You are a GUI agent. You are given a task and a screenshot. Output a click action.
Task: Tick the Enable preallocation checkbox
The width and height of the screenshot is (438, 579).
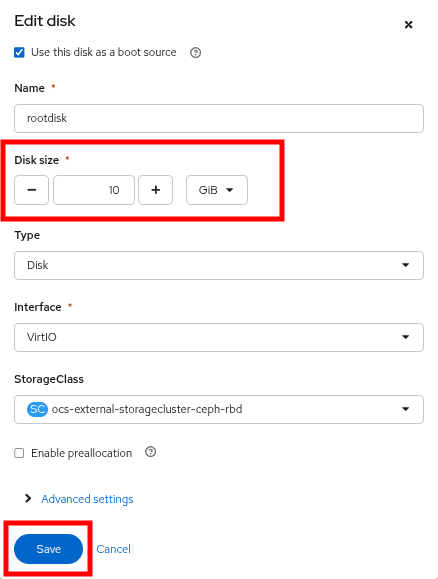(19, 453)
